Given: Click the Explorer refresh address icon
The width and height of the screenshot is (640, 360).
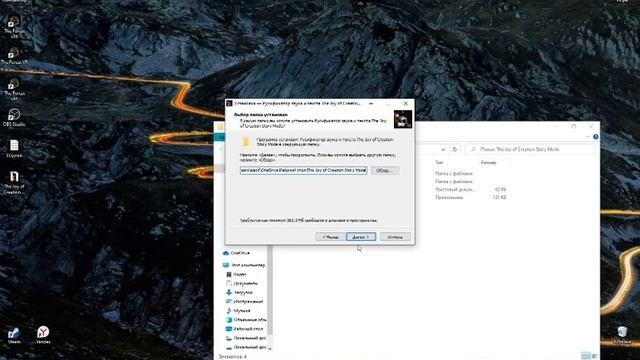Looking at the screenshot, I should (455, 149).
